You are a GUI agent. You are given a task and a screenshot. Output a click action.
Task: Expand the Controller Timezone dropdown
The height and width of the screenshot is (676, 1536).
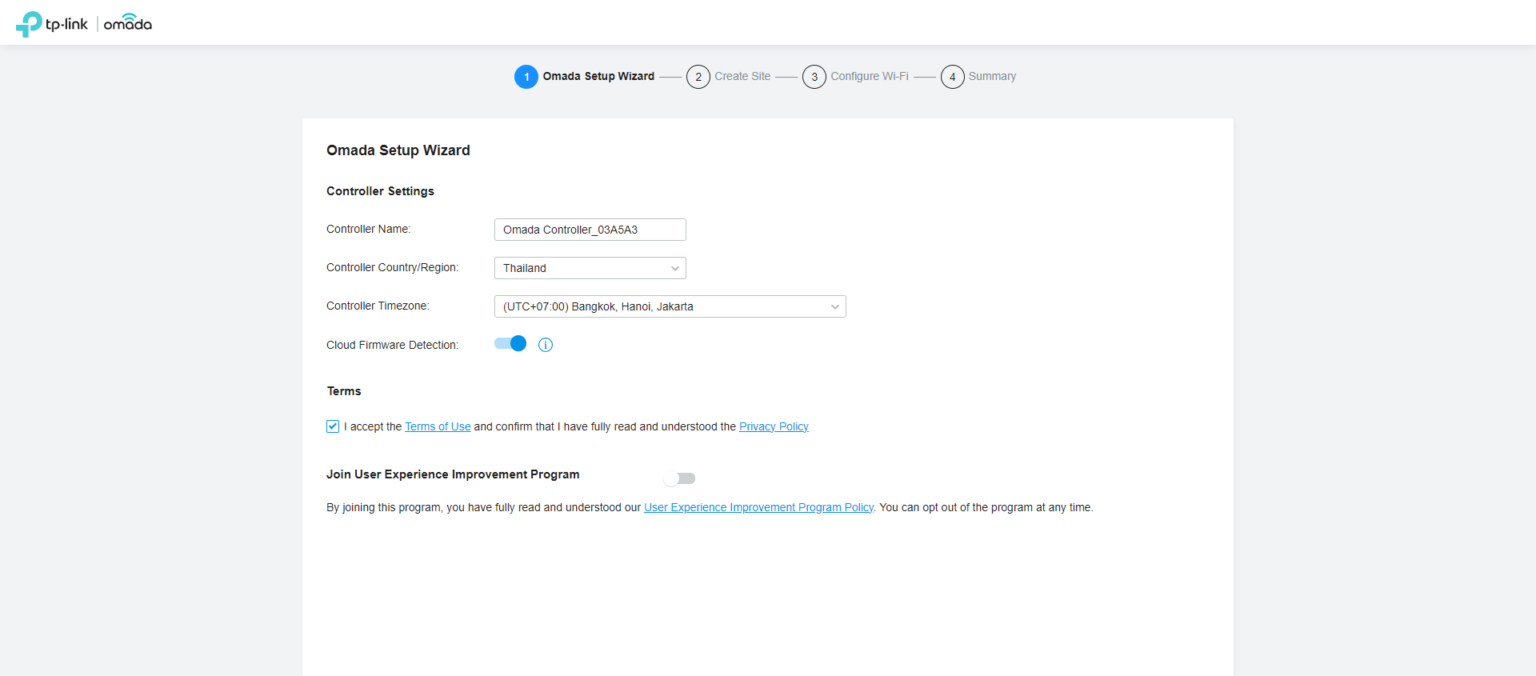tap(669, 307)
